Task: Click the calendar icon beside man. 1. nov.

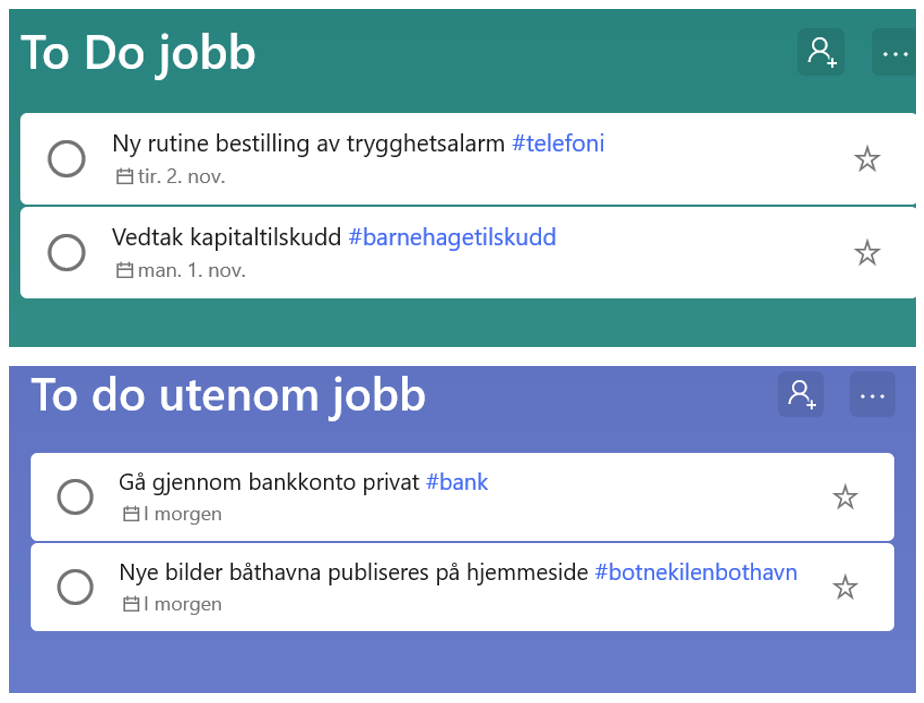Action: point(125,270)
